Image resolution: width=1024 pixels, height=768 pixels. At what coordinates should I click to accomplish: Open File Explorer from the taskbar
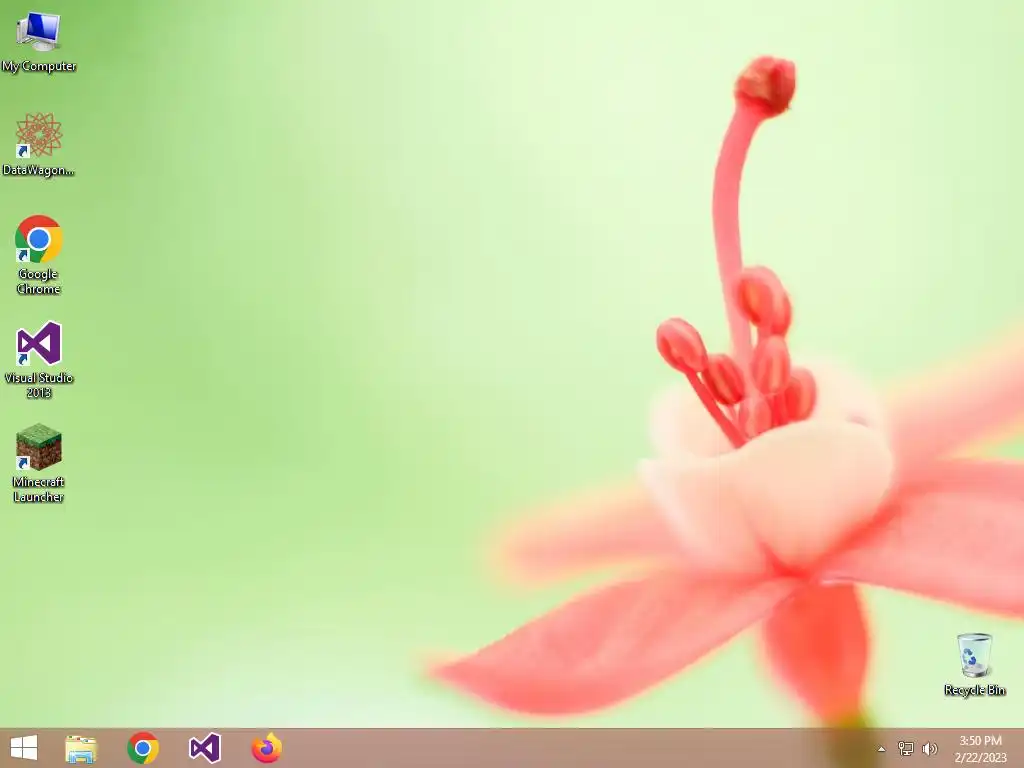tap(81, 748)
